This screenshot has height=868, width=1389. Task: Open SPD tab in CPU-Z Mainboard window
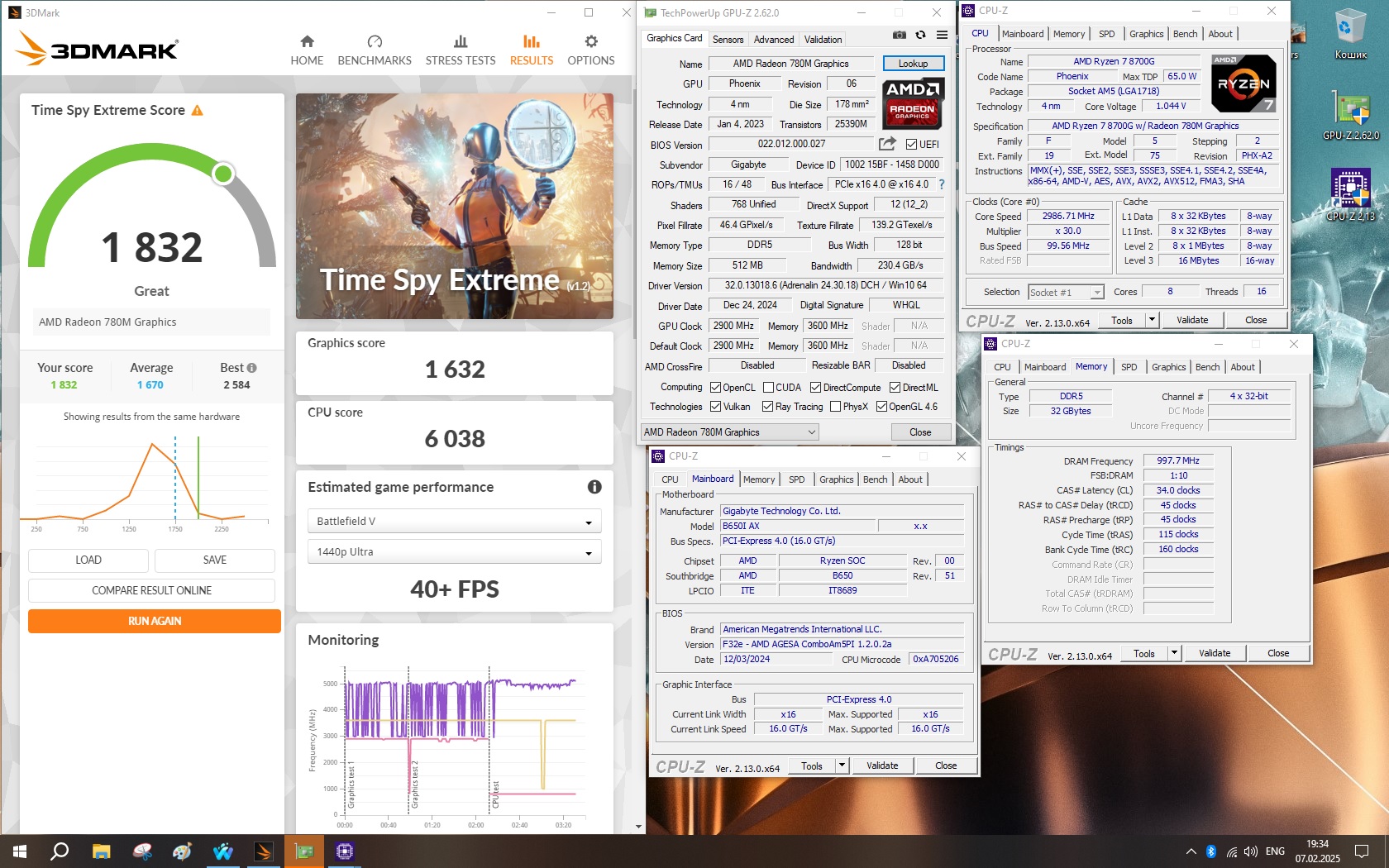click(796, 479)
